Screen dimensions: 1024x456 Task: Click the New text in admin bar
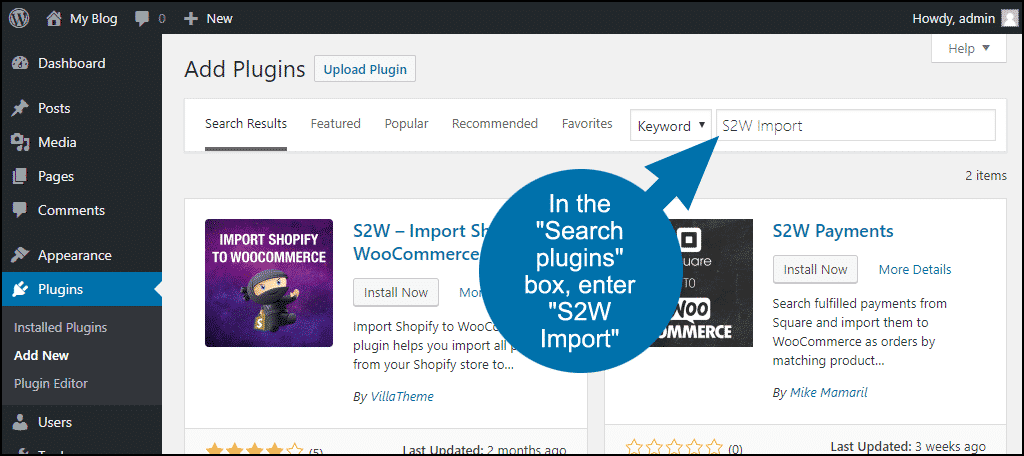tap(219, 19)
